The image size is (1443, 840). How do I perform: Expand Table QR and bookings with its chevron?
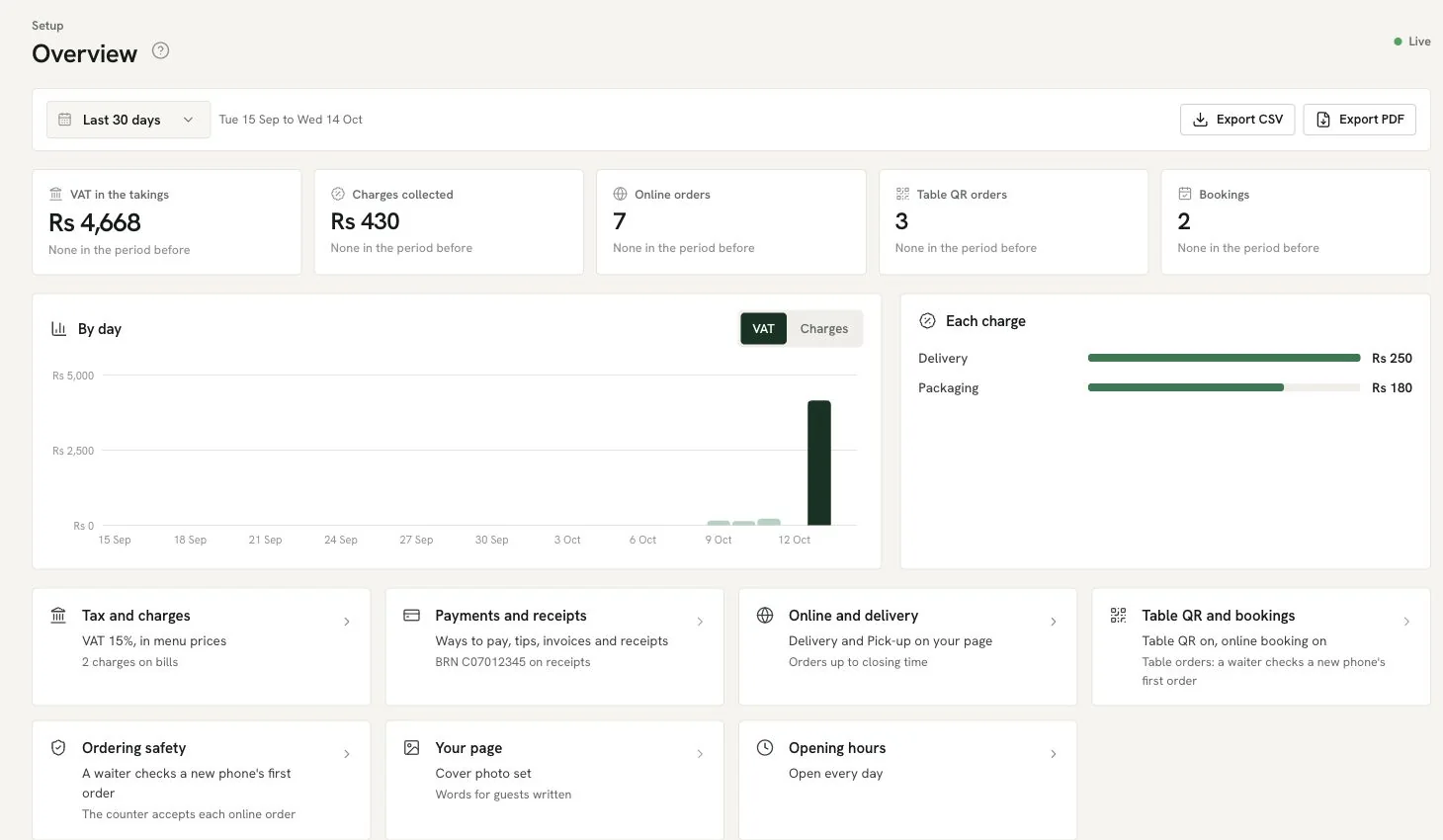click(x=1406, y=622)
